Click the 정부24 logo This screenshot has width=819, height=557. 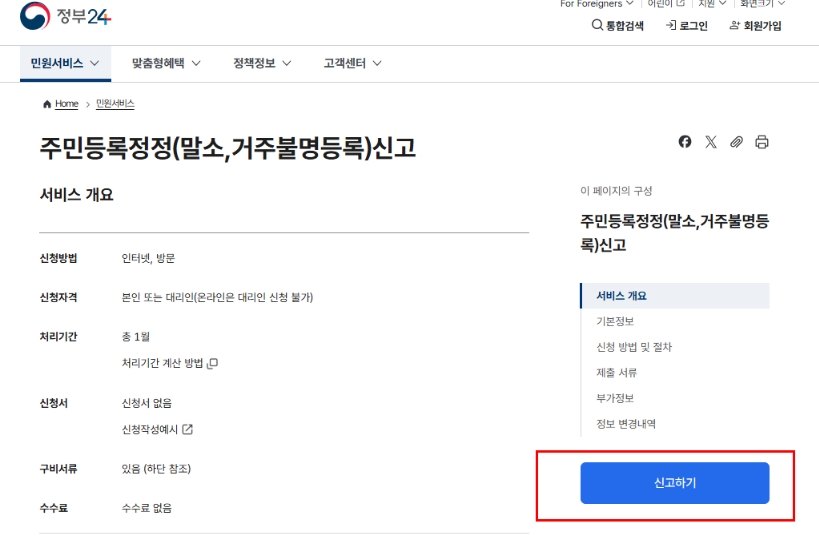click(66, 16)
